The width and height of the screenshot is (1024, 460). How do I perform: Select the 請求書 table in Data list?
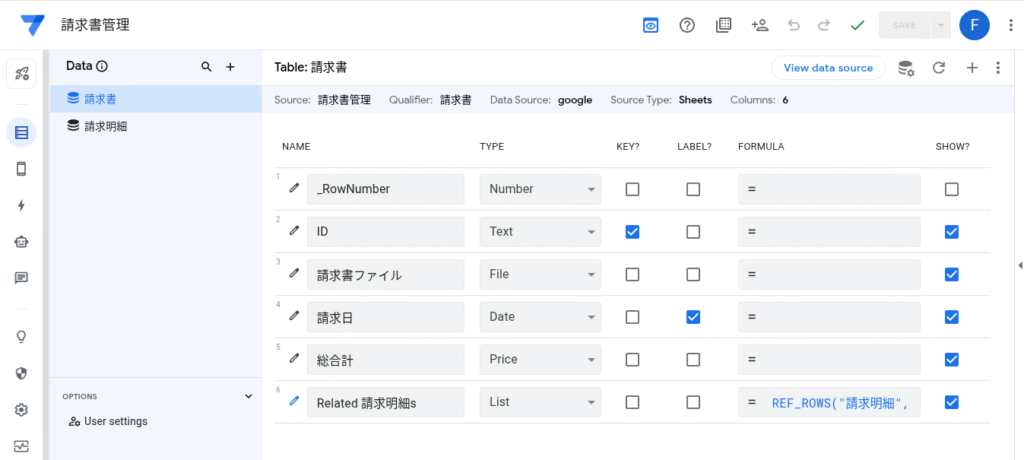tap(100, 98)
